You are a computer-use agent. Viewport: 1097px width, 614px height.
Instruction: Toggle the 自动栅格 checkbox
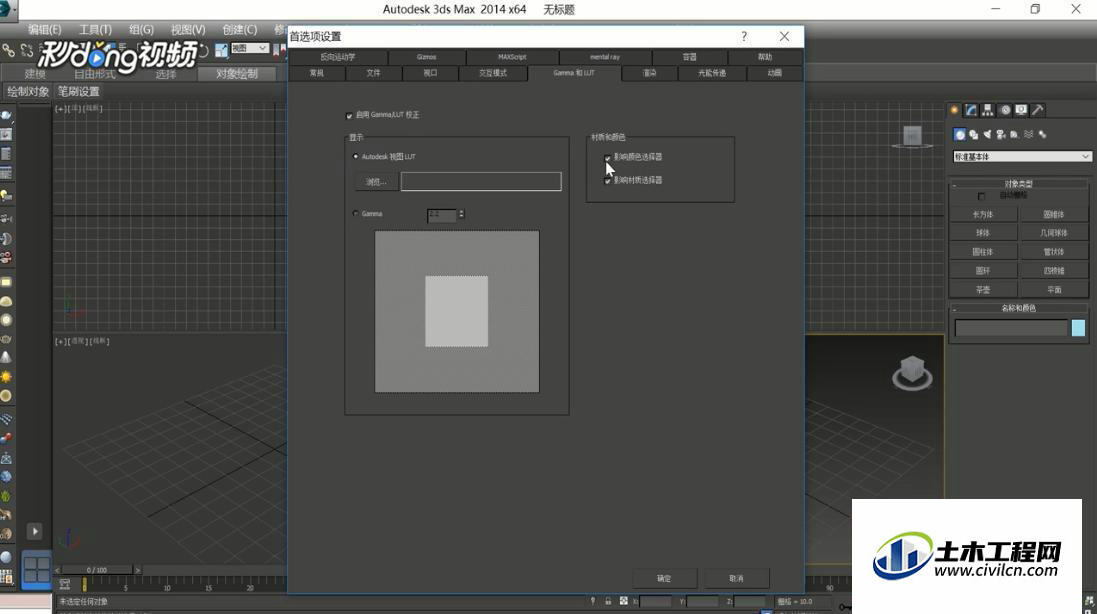(981, 197)
